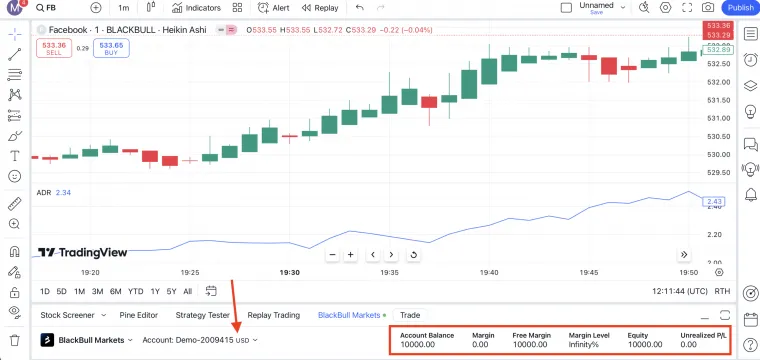
Task: Open the object tree layers panel
Action: pyautogui.click(x=750, y=86)
